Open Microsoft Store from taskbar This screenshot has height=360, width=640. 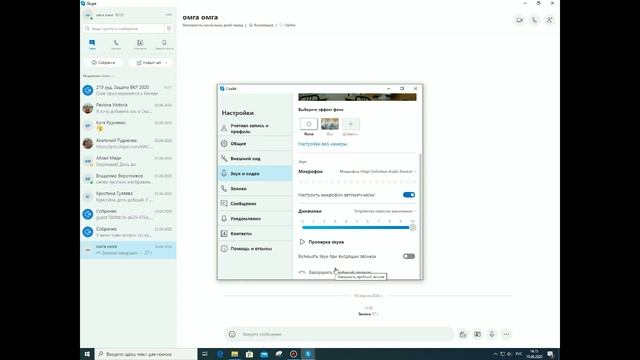pyautogui.click(x=249, y=354)
